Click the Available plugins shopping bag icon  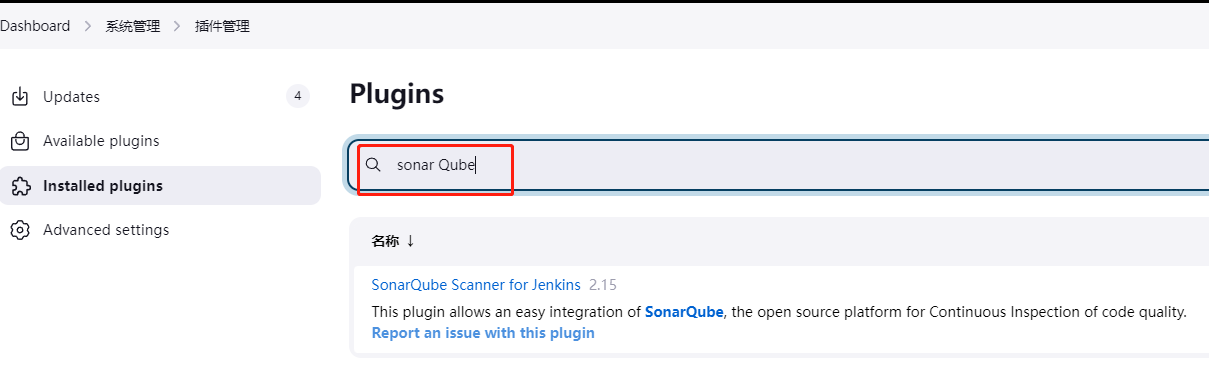pos(20,141)
